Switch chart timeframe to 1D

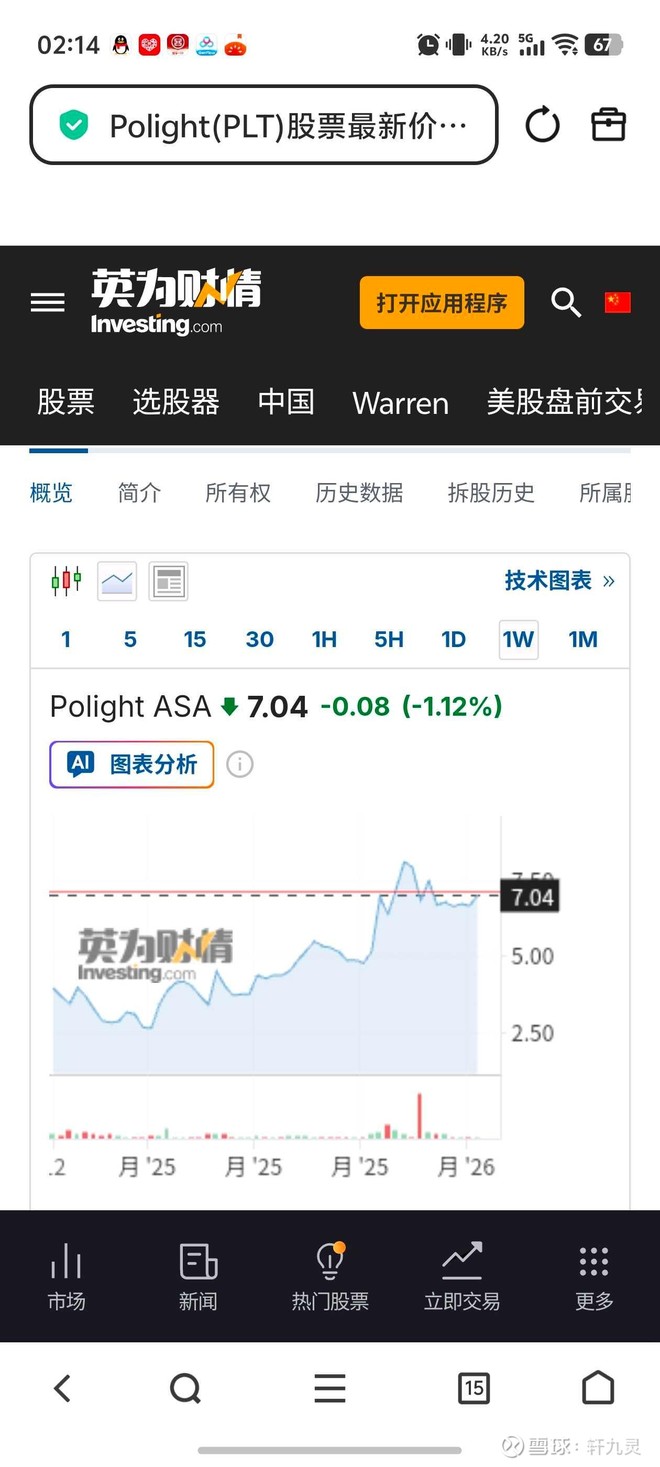453,639
